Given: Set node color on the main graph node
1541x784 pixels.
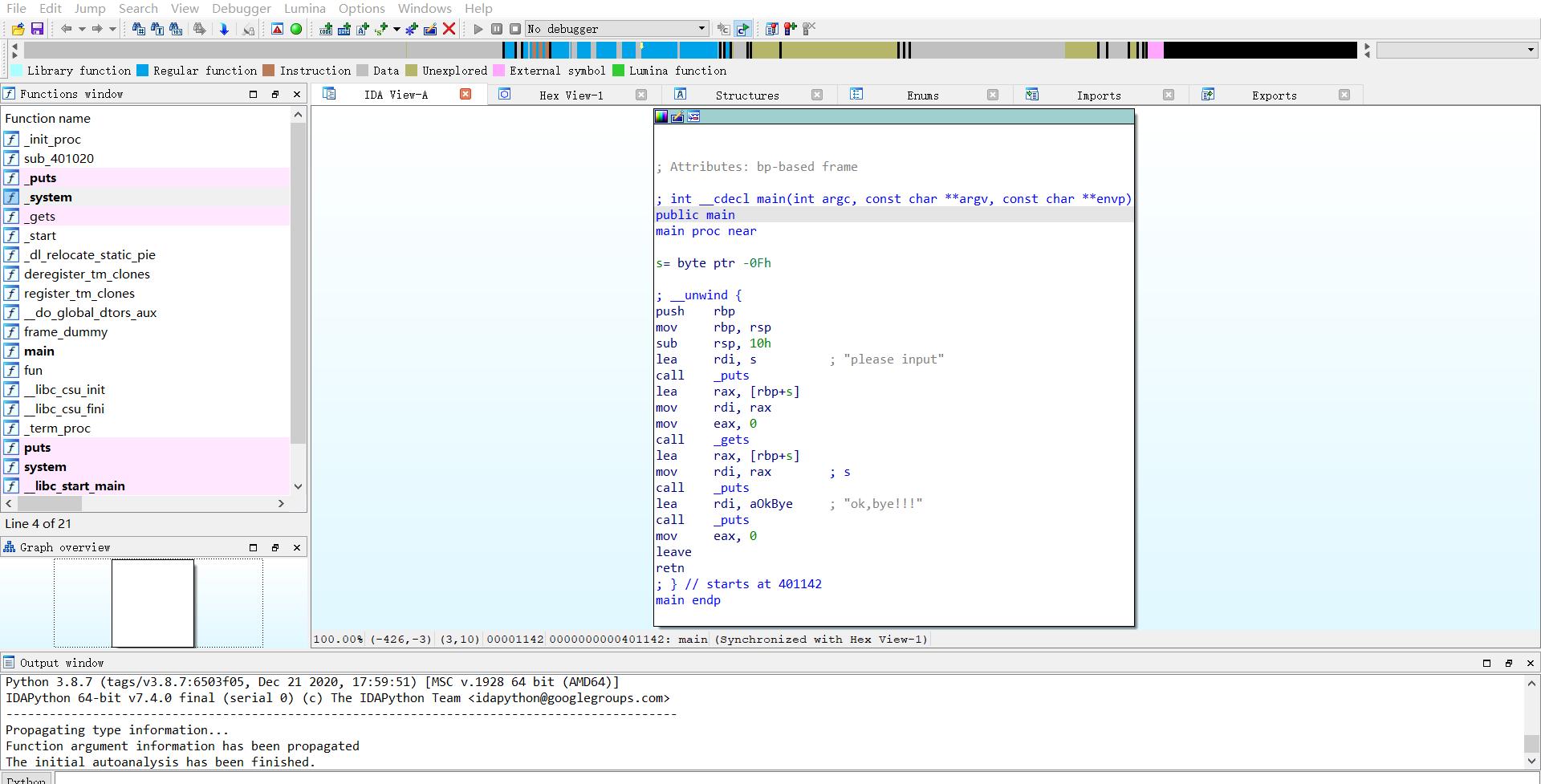Looking at the screenshot, I should [x=661, y=116].
